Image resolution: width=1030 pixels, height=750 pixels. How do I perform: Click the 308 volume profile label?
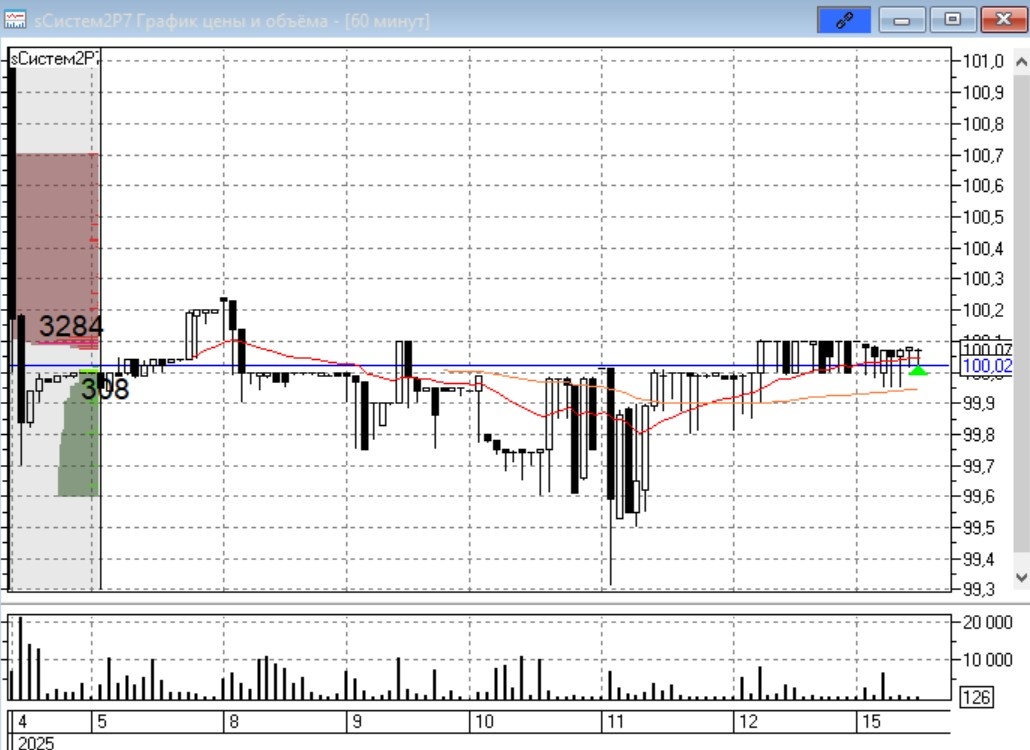pyautogui.click(x=105, y=389)
